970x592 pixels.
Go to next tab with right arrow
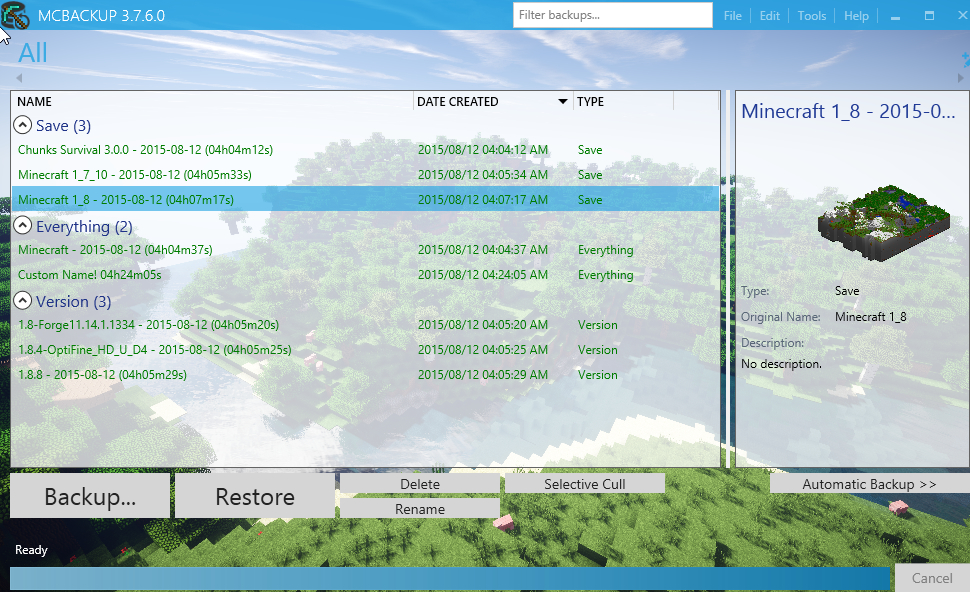961,78
